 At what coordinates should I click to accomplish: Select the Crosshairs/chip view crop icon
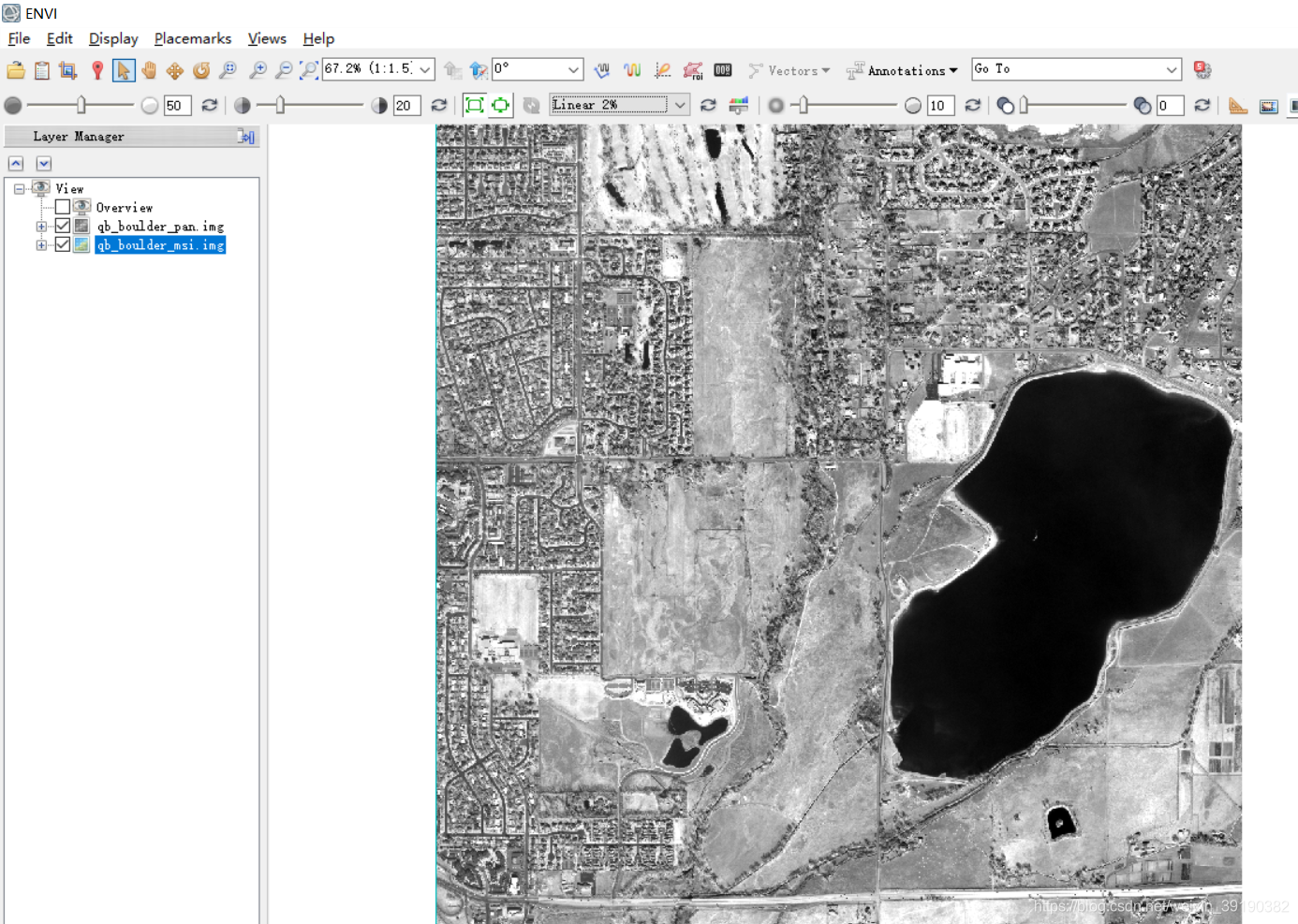pyautogui.click(x=68, y=70)
